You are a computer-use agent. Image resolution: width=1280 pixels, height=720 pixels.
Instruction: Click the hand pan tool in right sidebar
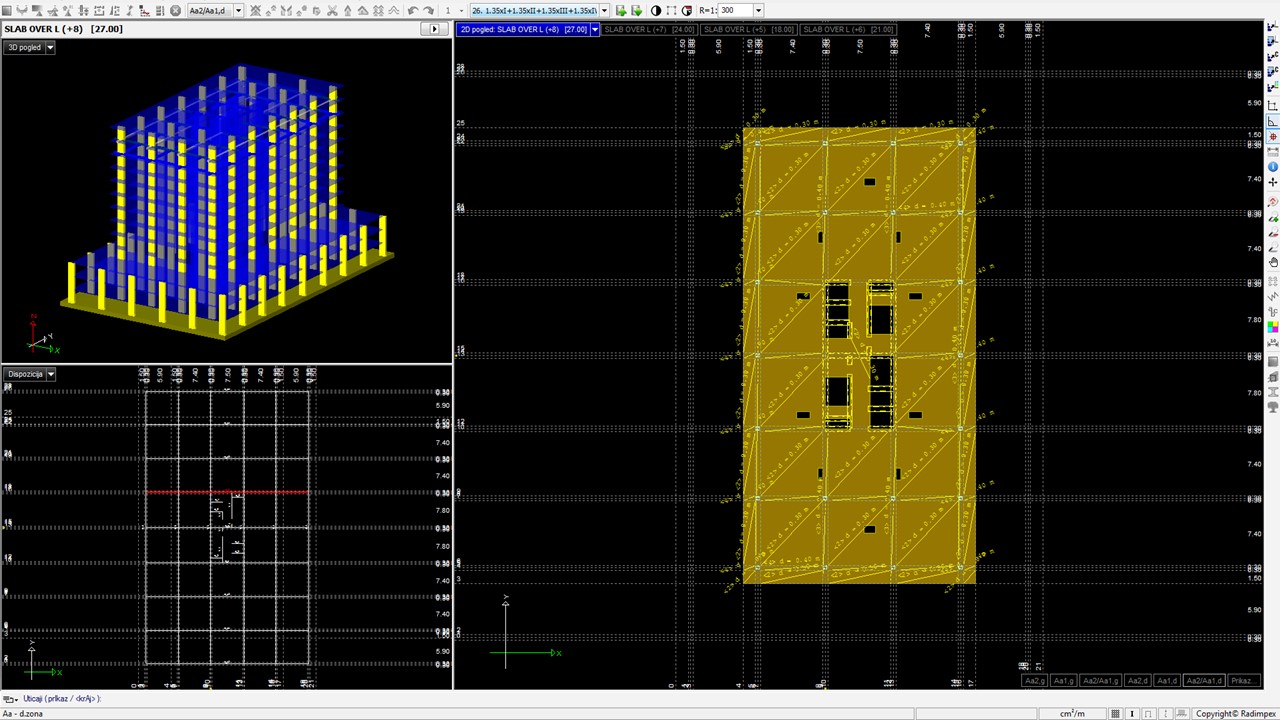pyautogui.click(x=1273, y=263)
